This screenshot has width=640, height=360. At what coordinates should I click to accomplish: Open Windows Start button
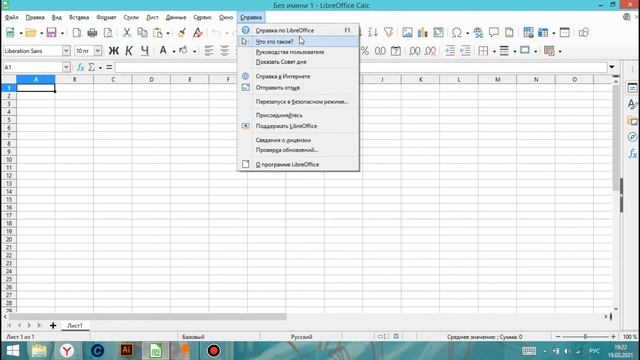pos(13,351)
